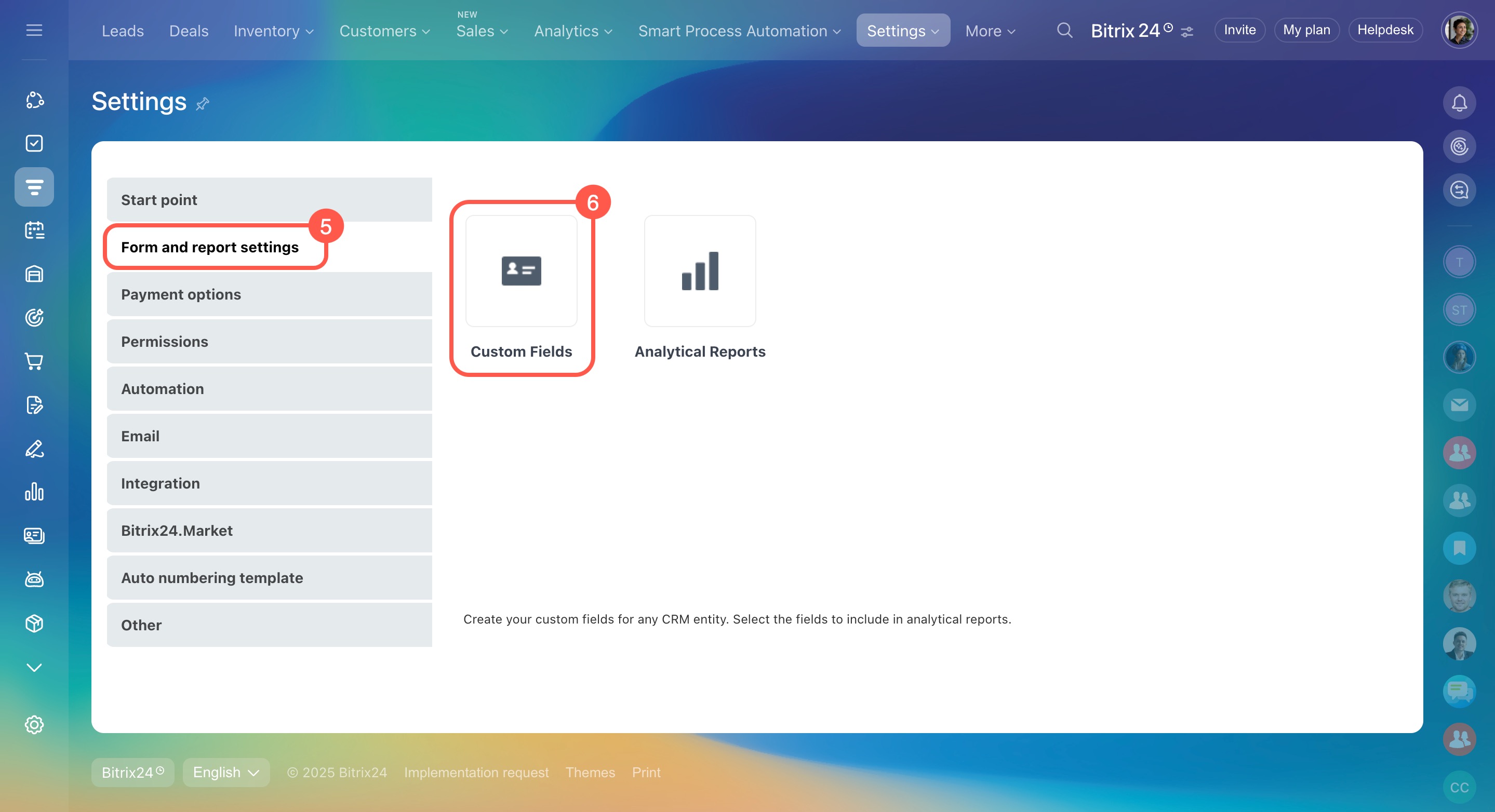Open the notifications bell icon

tap(1459, 103)
